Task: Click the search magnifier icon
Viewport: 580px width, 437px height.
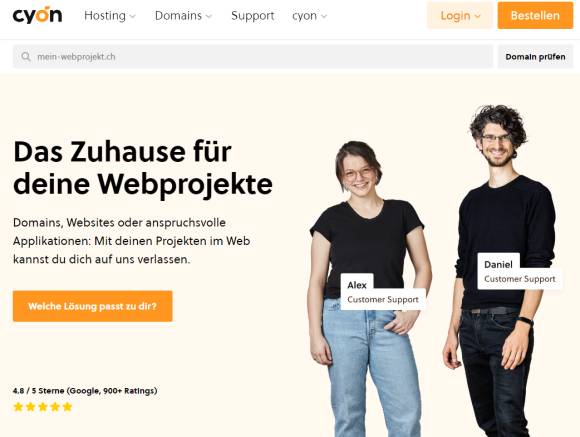Action: click(26, 57)
